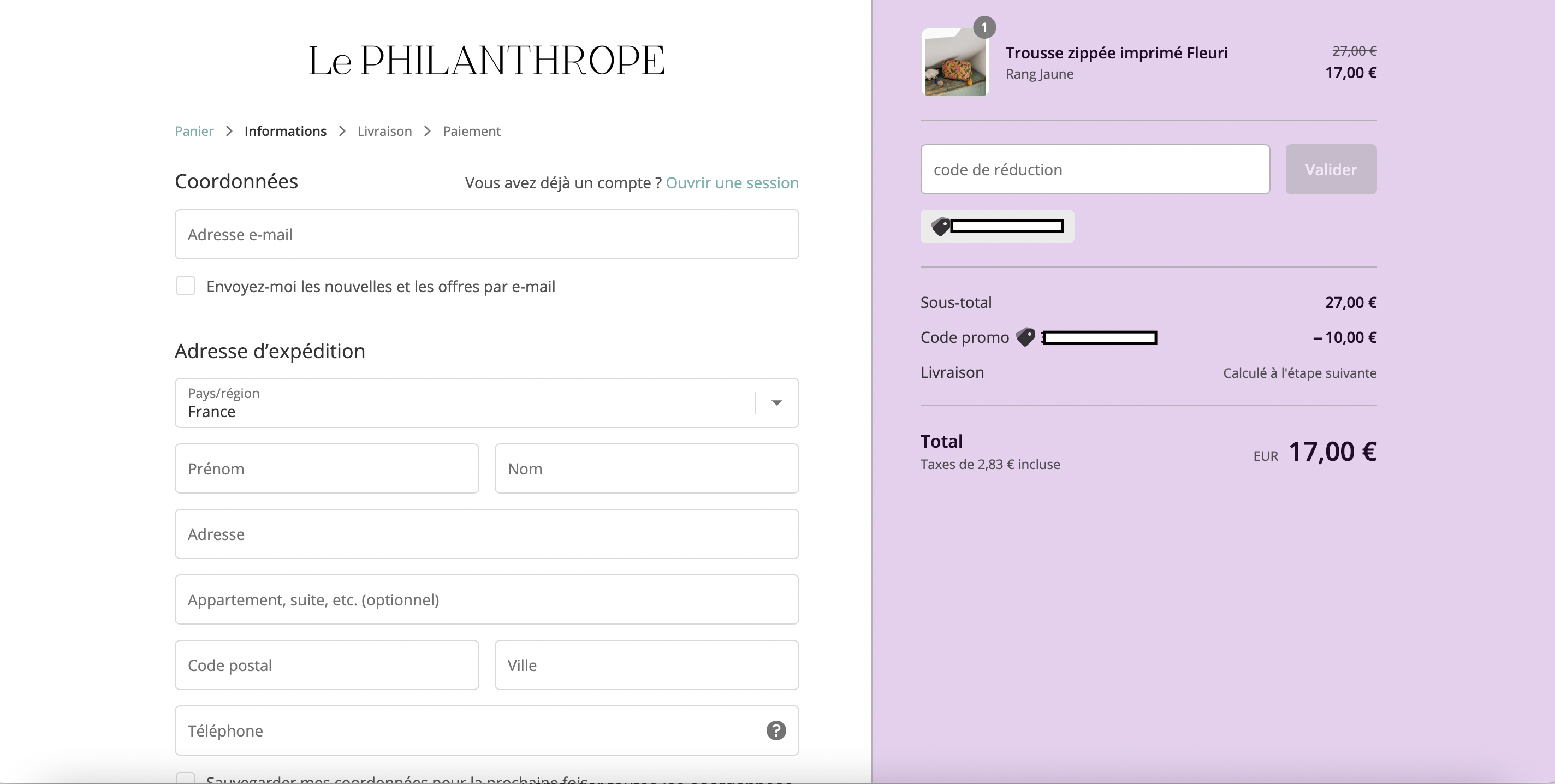Tick the save my details checkbox
This screenshot has width=1555, height=784.
(x=185, y=778)
